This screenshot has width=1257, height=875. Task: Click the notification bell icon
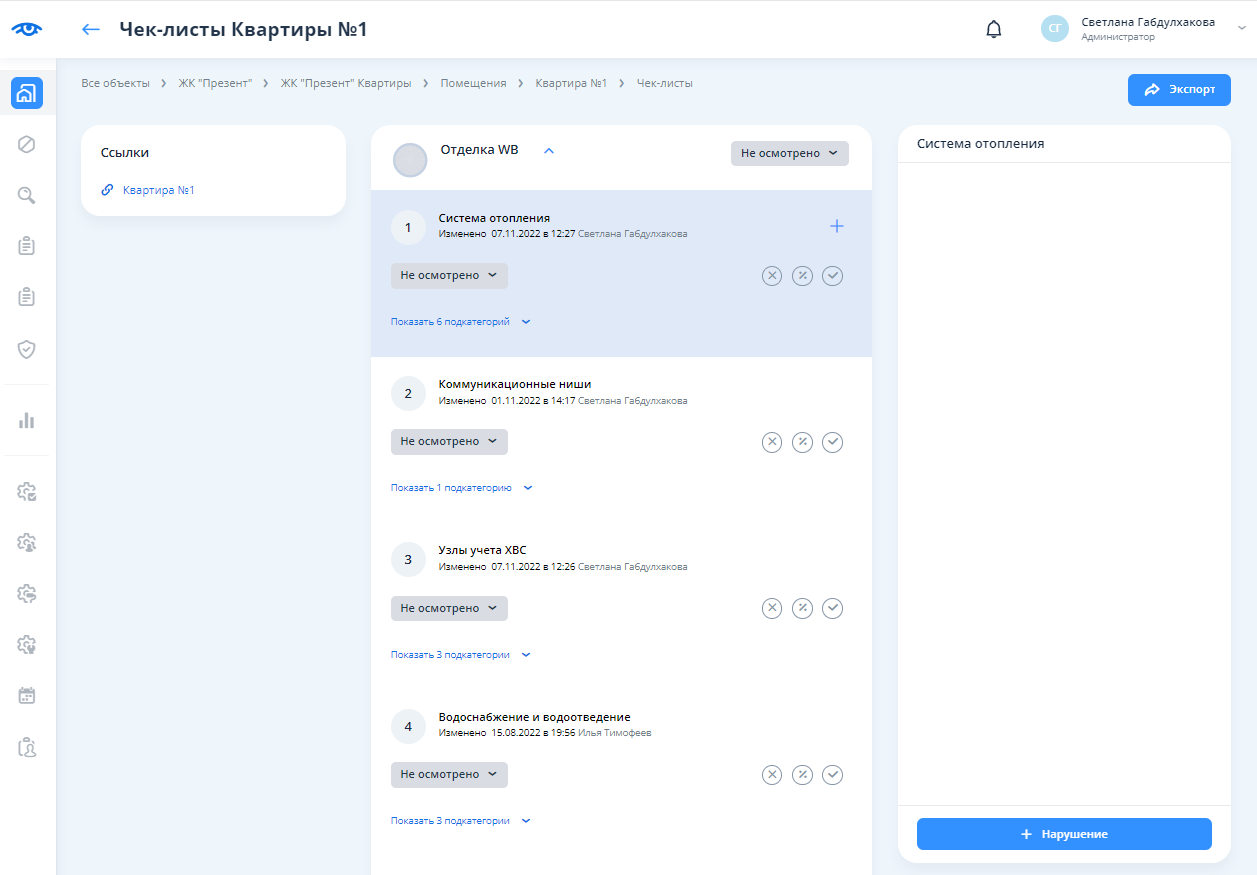(993, 29)
